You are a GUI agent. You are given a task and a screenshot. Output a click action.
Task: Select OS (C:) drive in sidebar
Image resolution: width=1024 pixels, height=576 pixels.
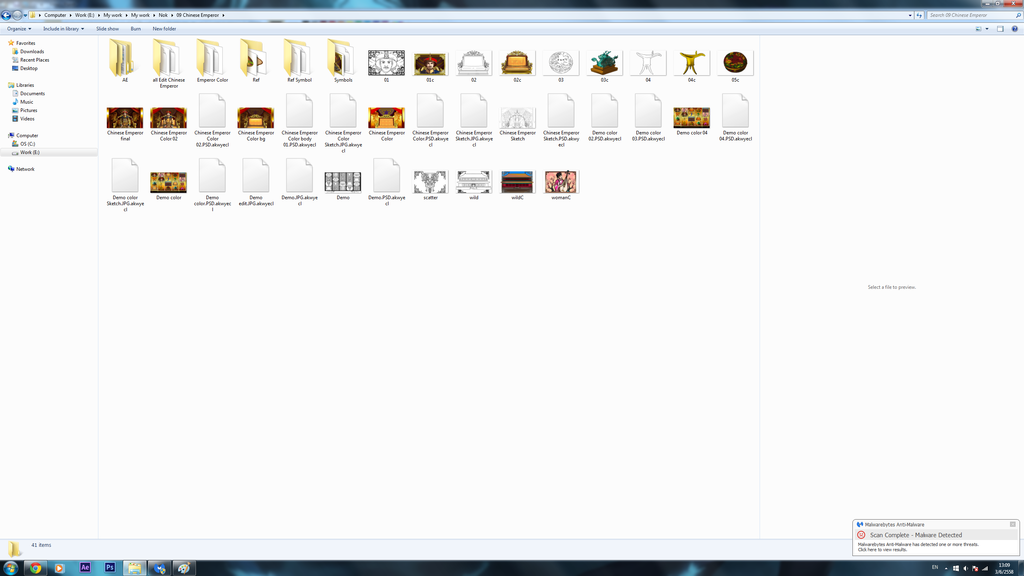[24, 144]
